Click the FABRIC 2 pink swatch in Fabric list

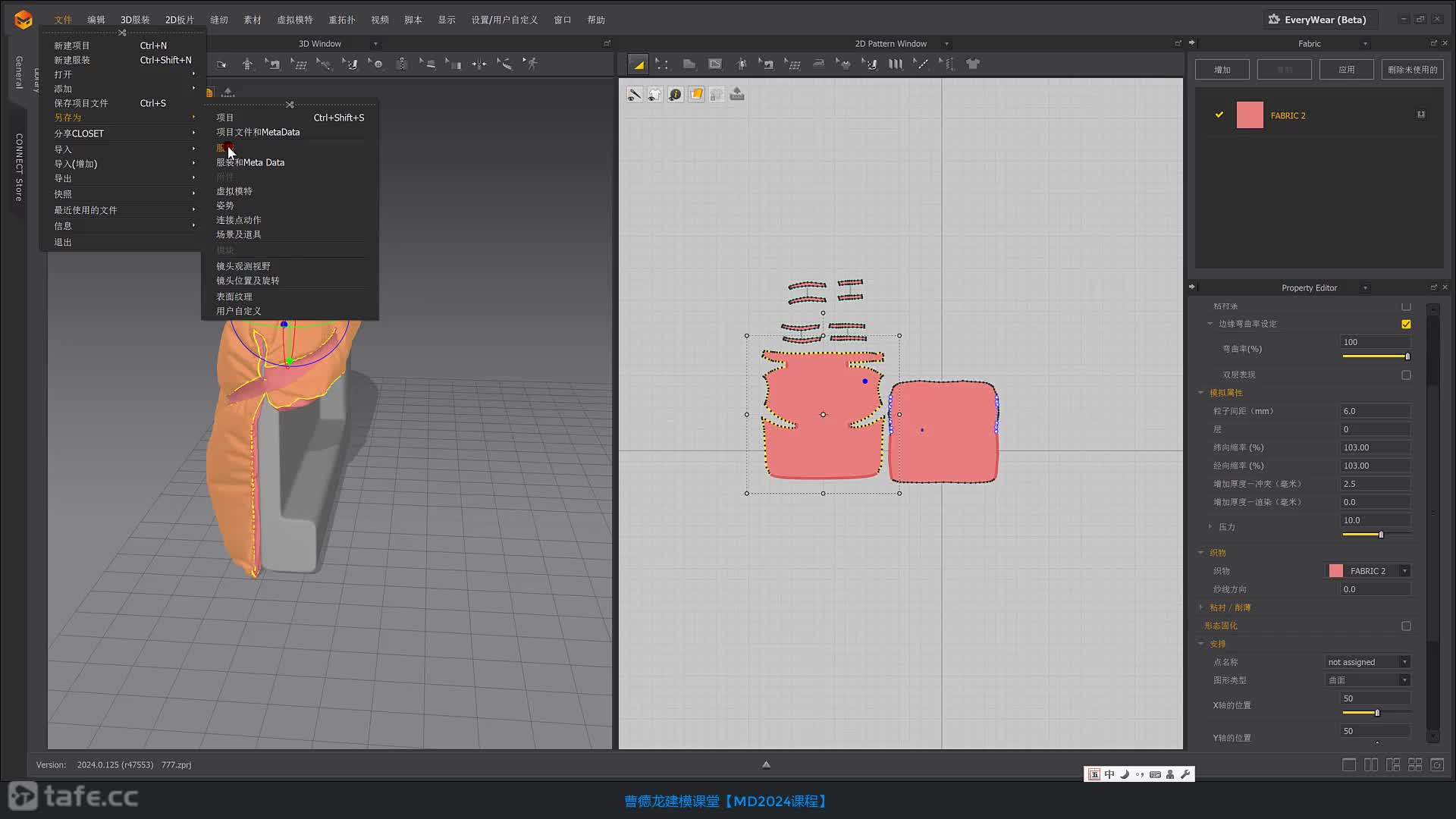tap(1250, 115)
